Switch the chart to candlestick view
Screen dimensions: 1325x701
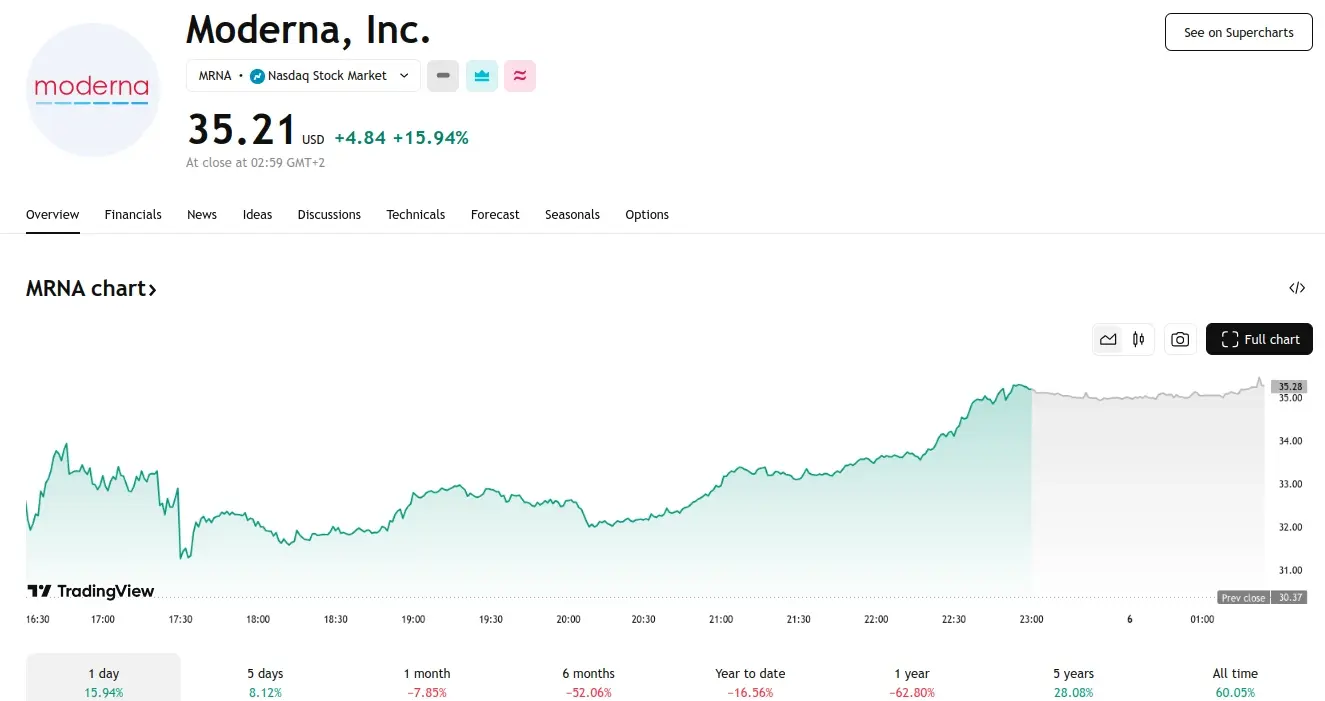[1140, 339]
